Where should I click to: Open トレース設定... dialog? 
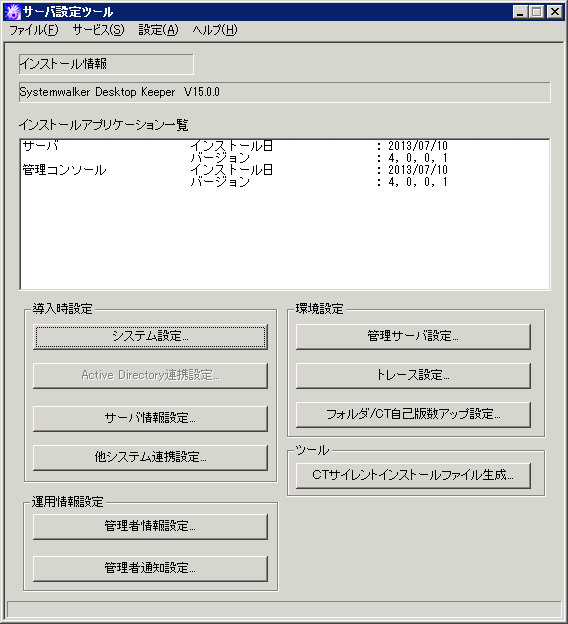tap(413, 376)
